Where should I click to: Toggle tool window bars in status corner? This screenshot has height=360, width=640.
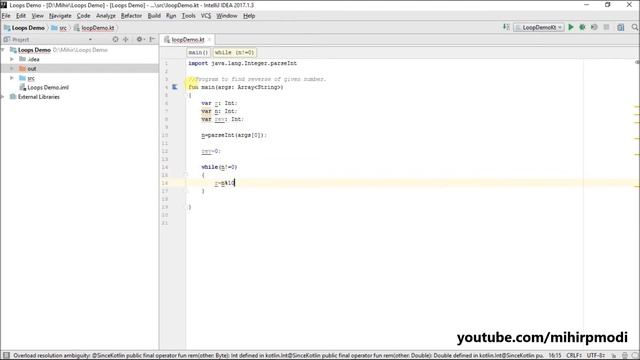click(6, 356)
